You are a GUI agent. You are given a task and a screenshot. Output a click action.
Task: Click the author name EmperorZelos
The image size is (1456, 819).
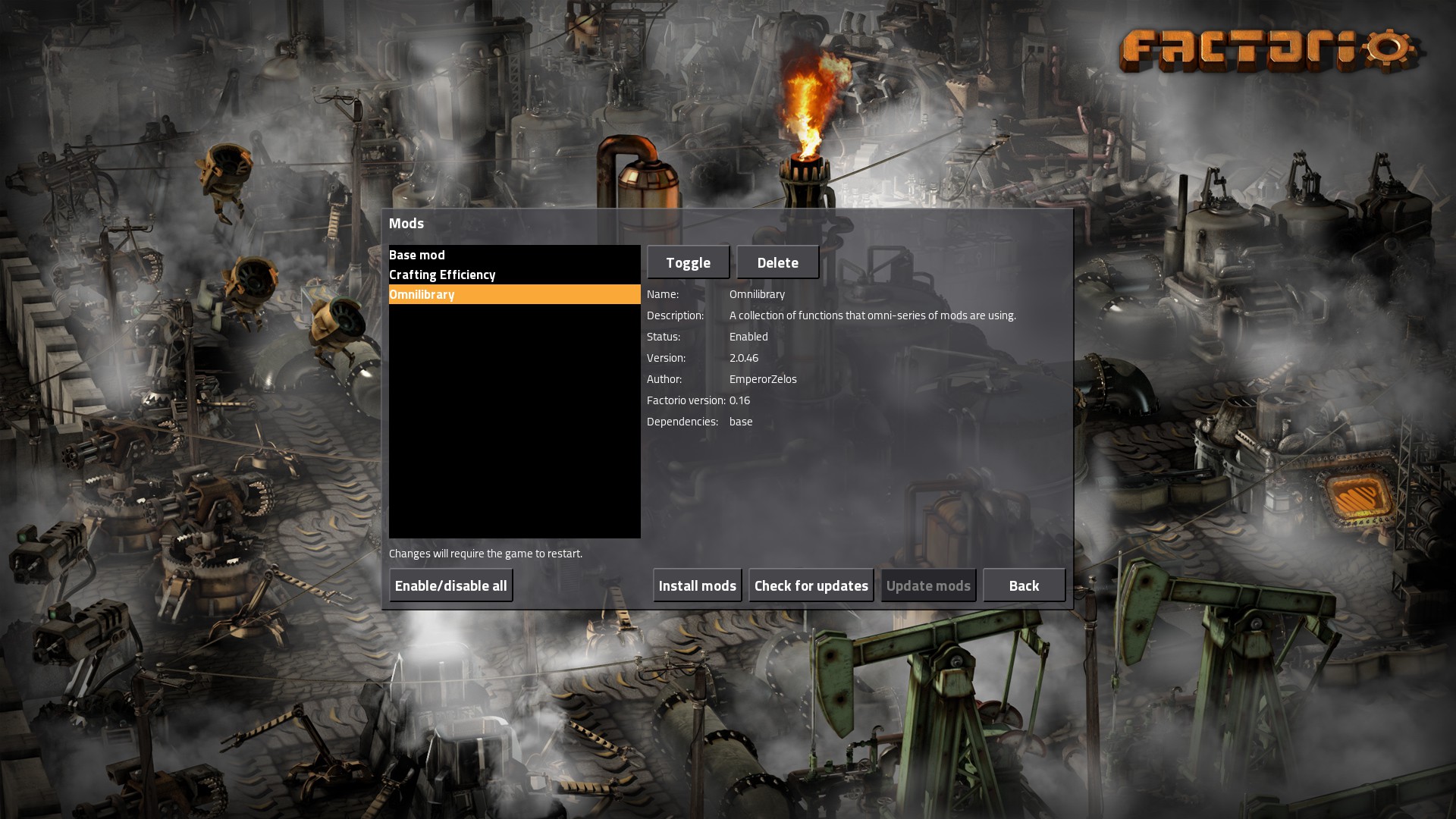763,379
